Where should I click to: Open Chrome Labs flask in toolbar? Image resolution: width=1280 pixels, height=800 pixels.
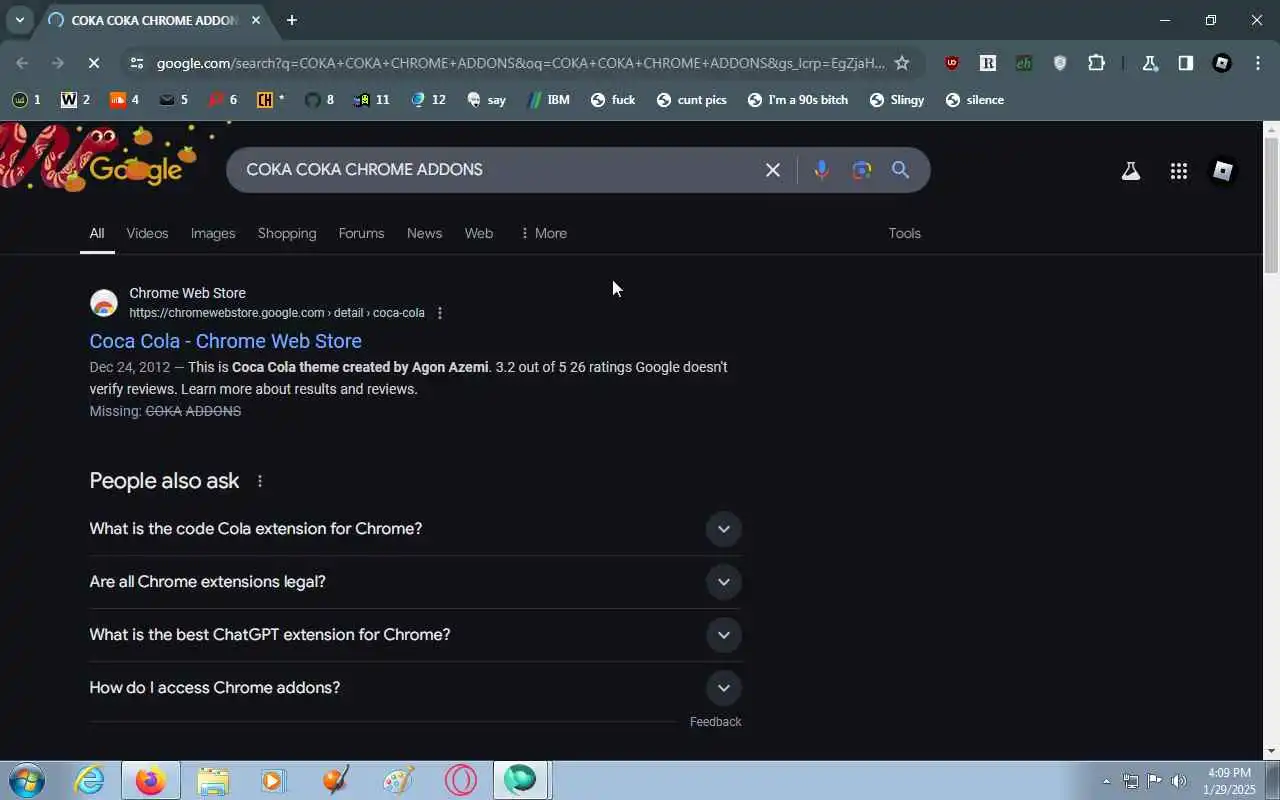coord(1150,63)
